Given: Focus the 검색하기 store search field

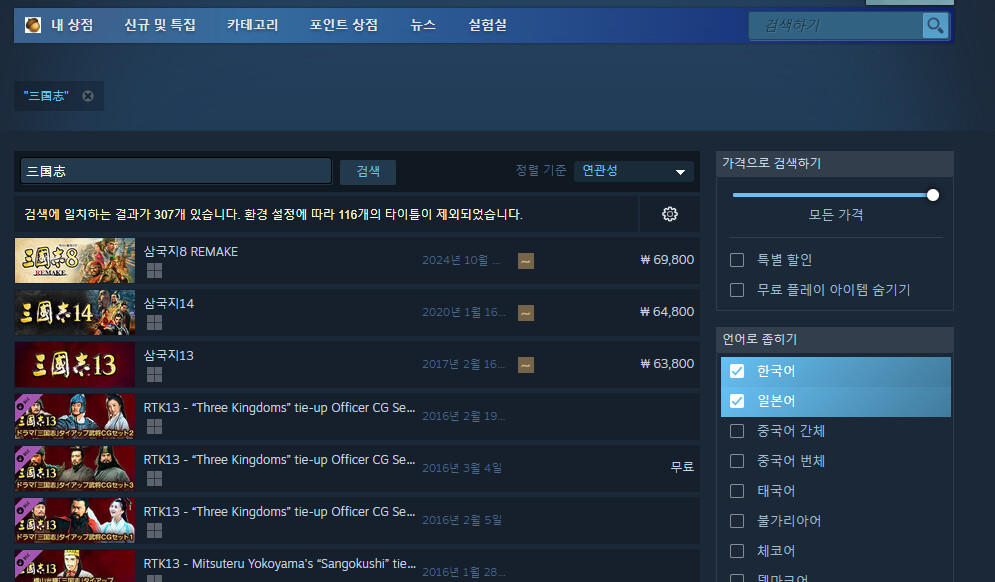Looking at the screenshot, I should coord(835,25).
